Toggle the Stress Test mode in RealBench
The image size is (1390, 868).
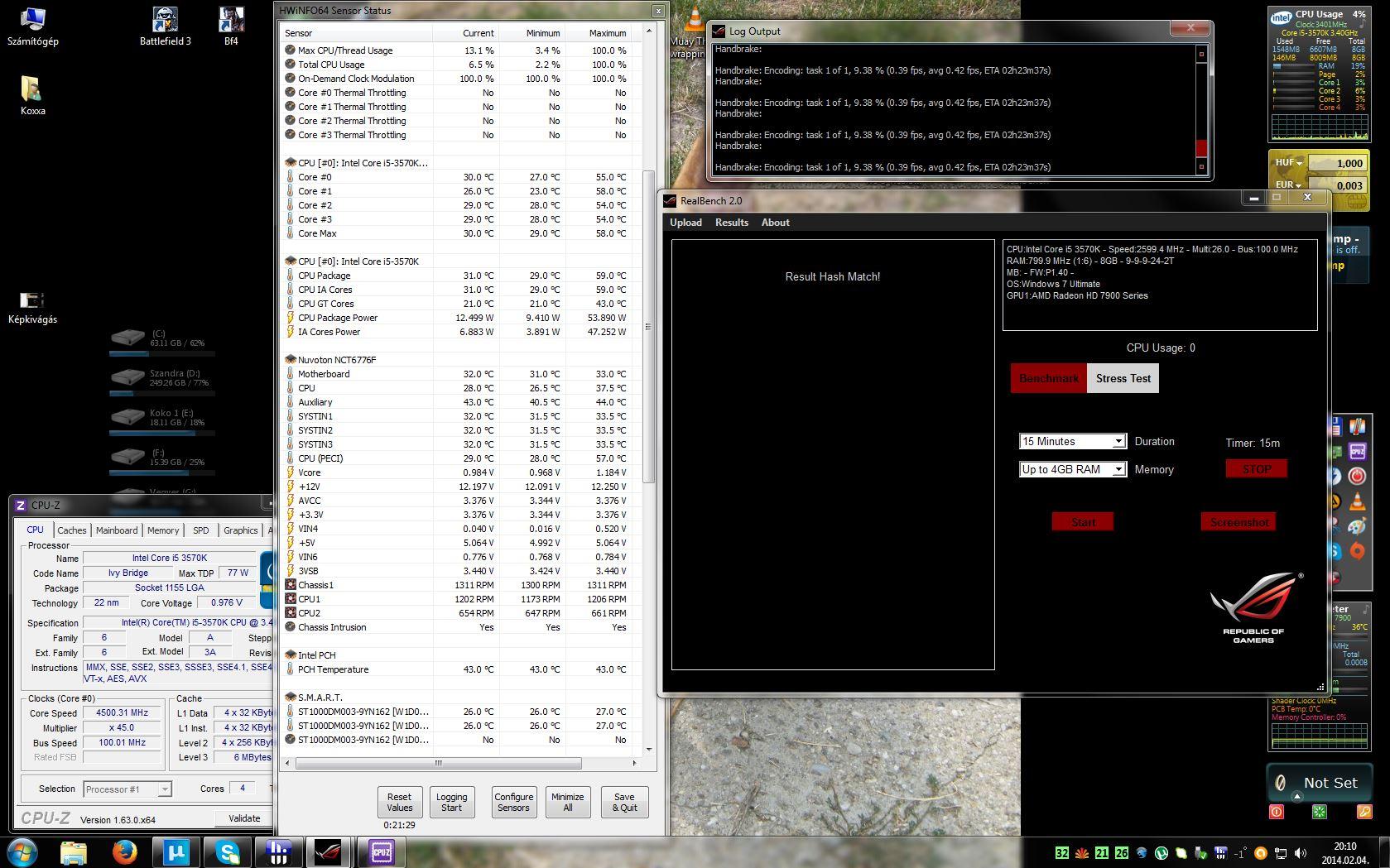click(1123, 378)
